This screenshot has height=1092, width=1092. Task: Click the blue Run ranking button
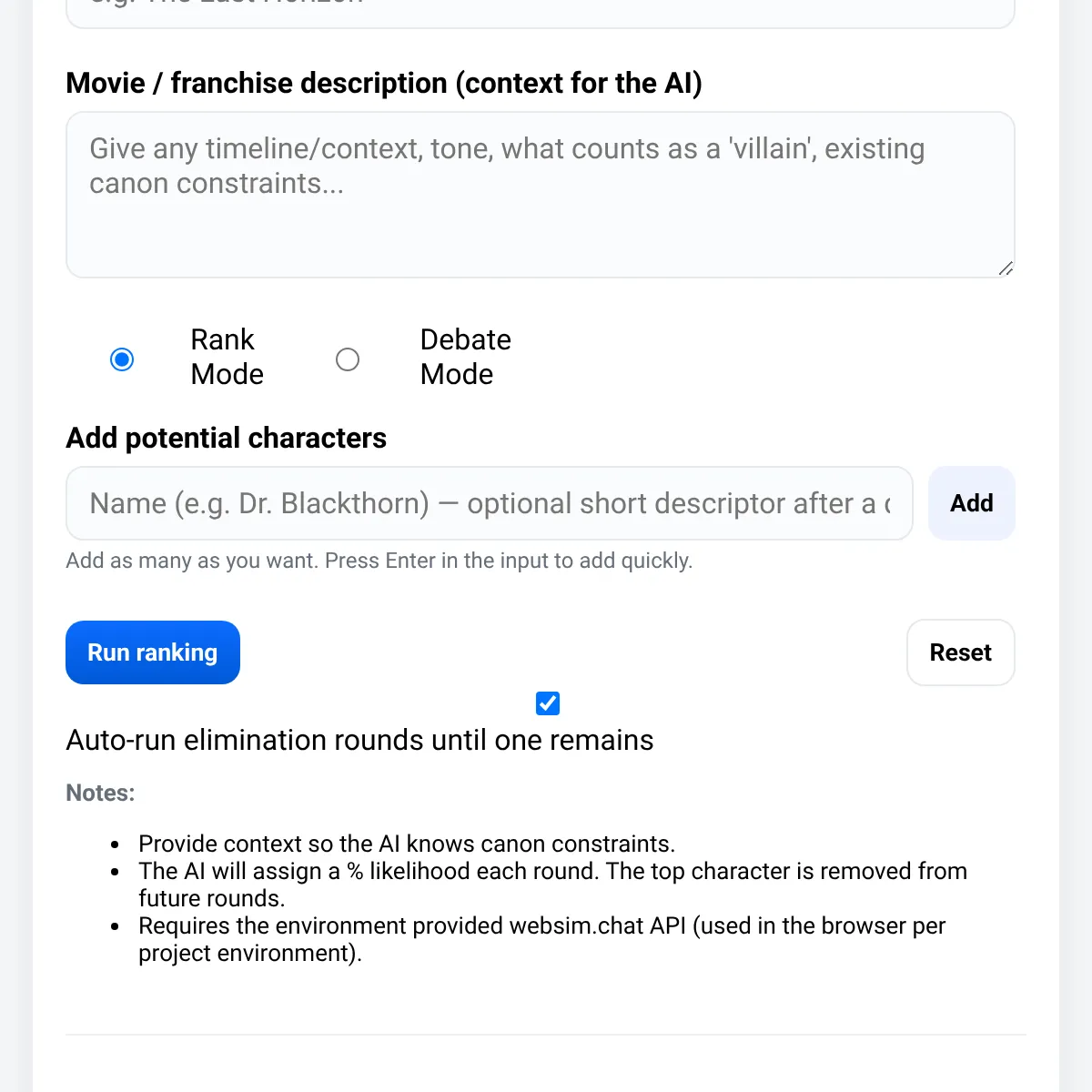point(153,652)
